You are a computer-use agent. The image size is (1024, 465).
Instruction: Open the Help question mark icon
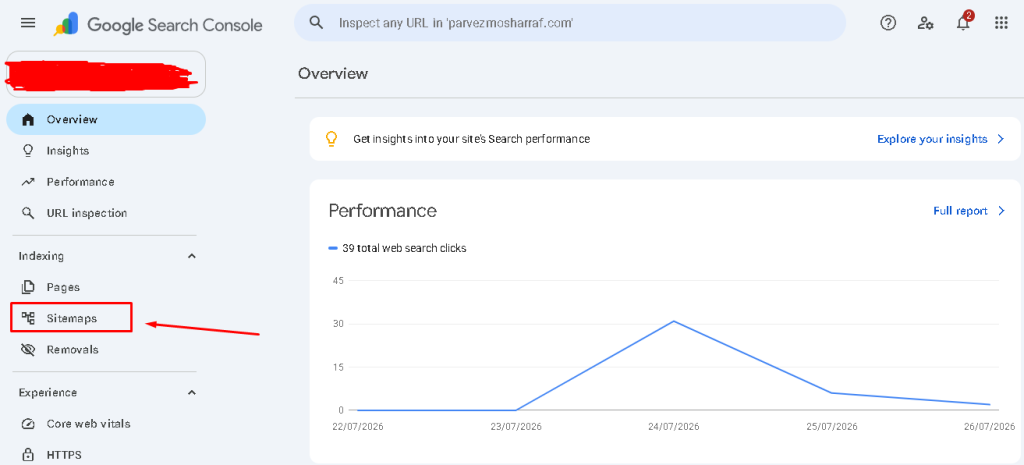coord(888,24)
